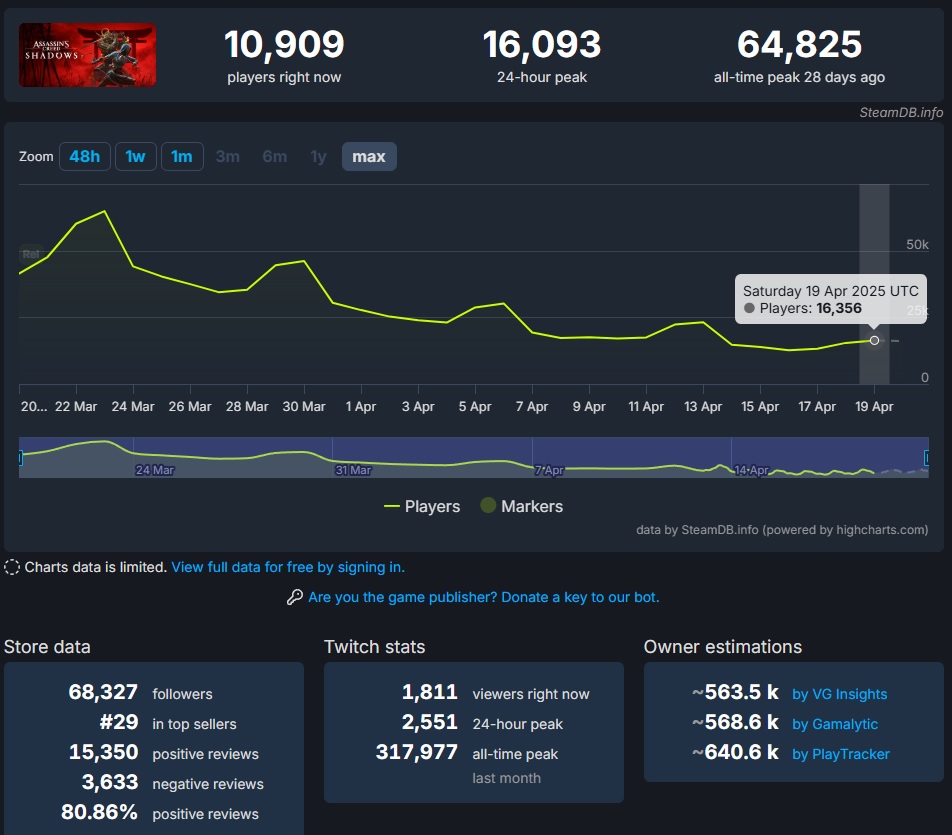Viewport: 952px width, 835px height.
Task: Choose the greyed-out 1y zoom option
Action: (x=318, y=157)
